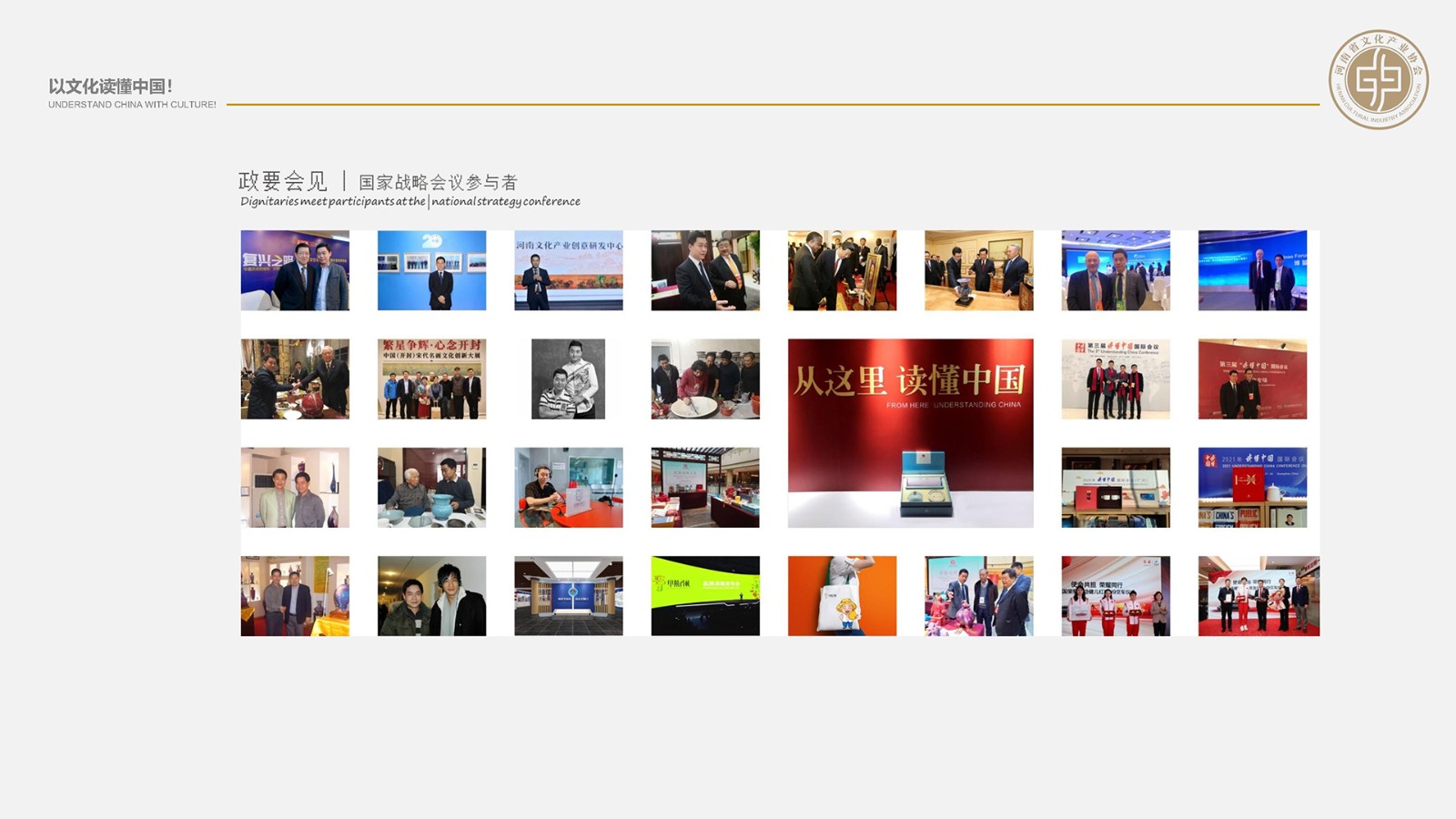Image resolution: width=1456 pixels, height=819 pixels.
Task: Open the '第三届读懂中国国际会议' signing wall photo
Action: pyautogui.click(x=1117, y=379)
